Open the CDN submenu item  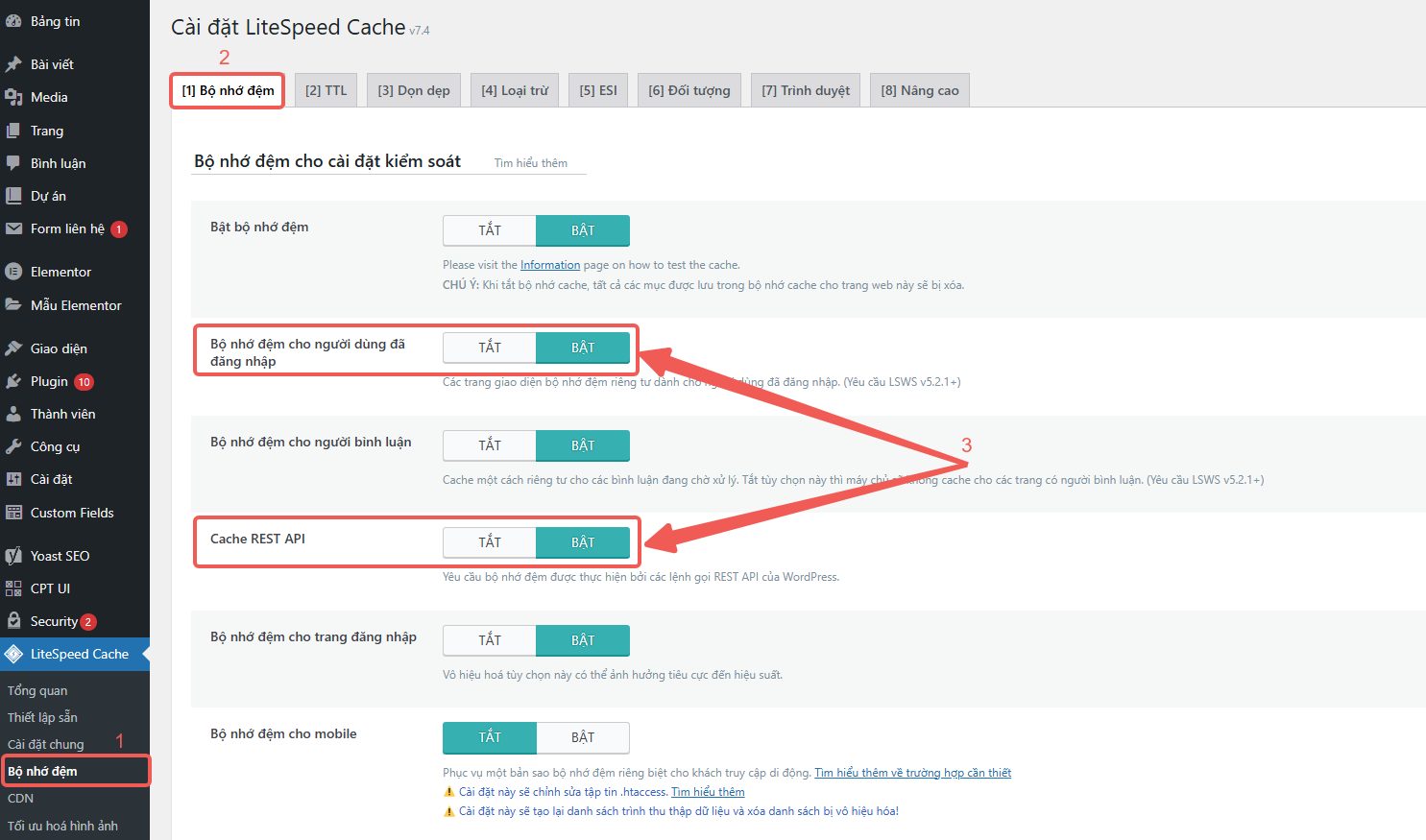point(21,798)
